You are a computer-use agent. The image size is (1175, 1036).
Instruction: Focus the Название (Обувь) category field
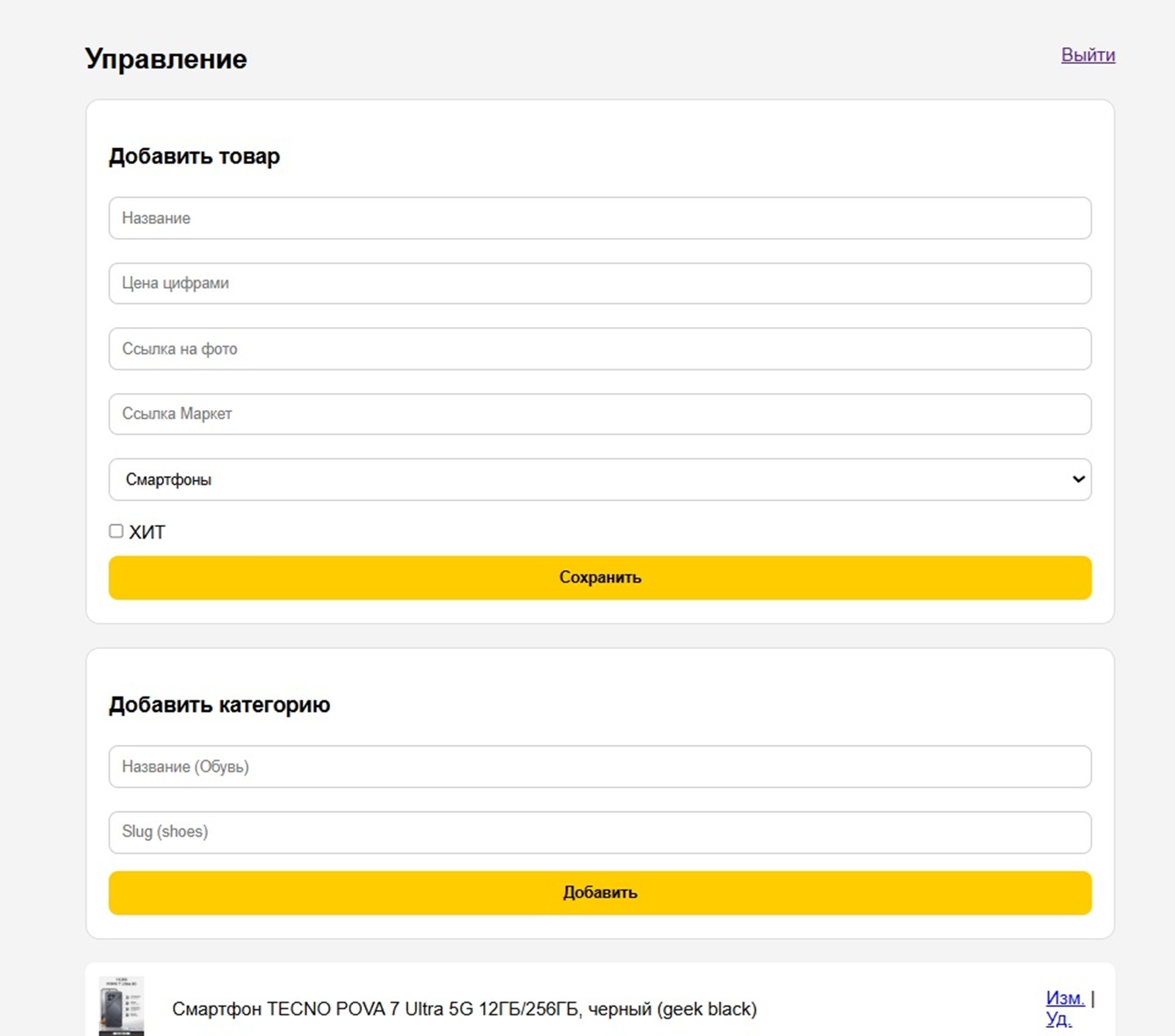[599, 767]
